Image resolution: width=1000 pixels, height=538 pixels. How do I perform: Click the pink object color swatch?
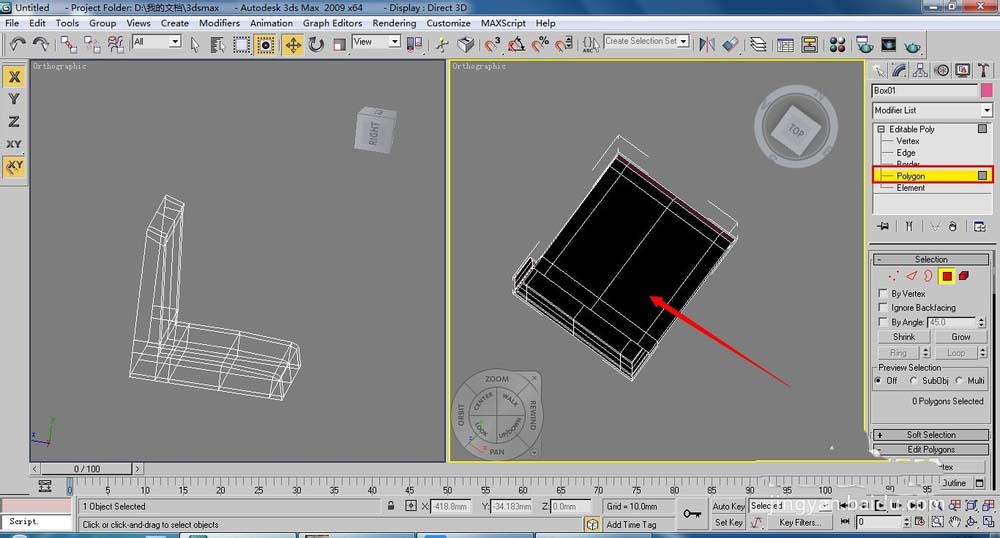click(986, 91)
